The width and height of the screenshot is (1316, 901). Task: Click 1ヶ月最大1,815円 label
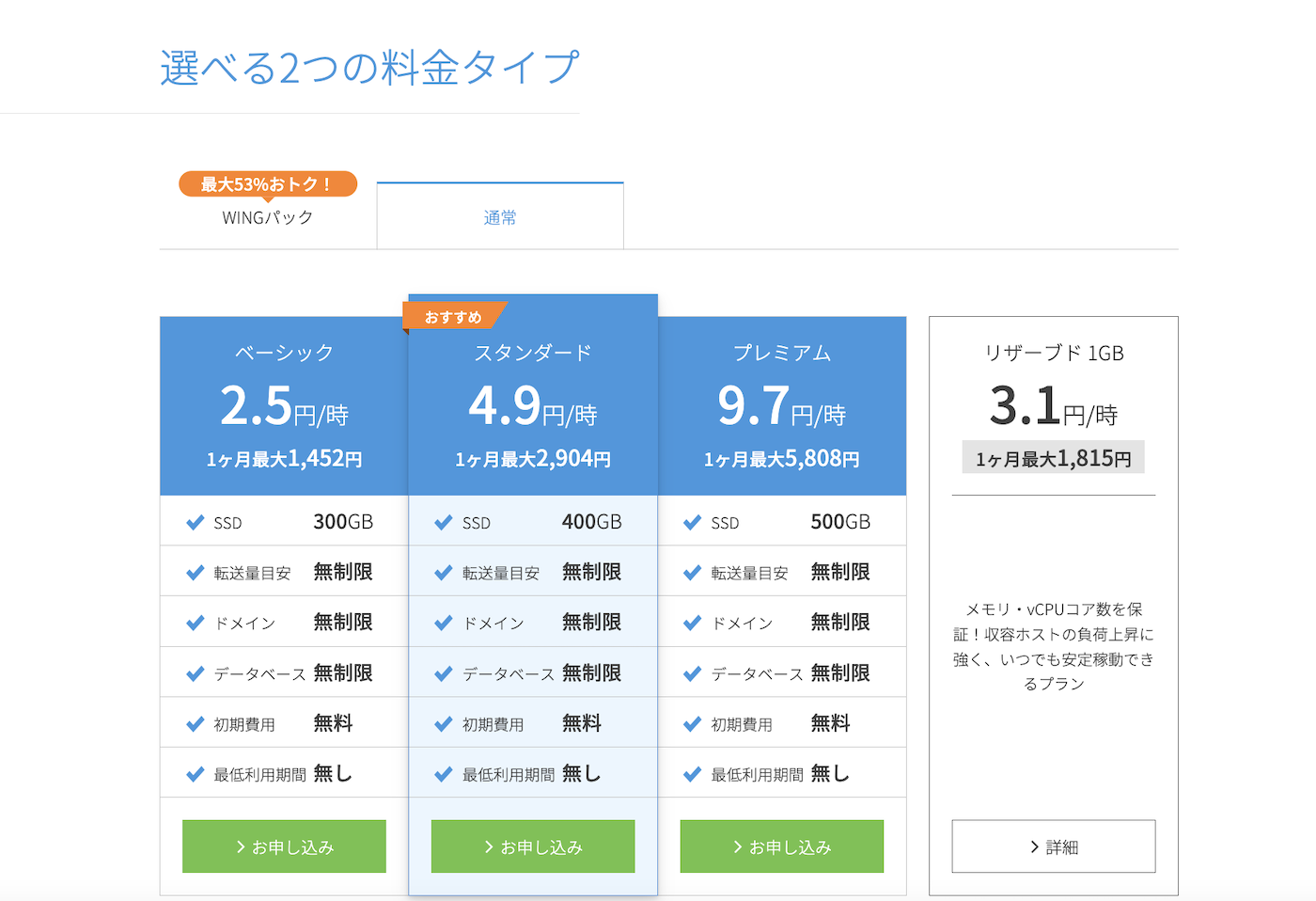[1054, 458]
